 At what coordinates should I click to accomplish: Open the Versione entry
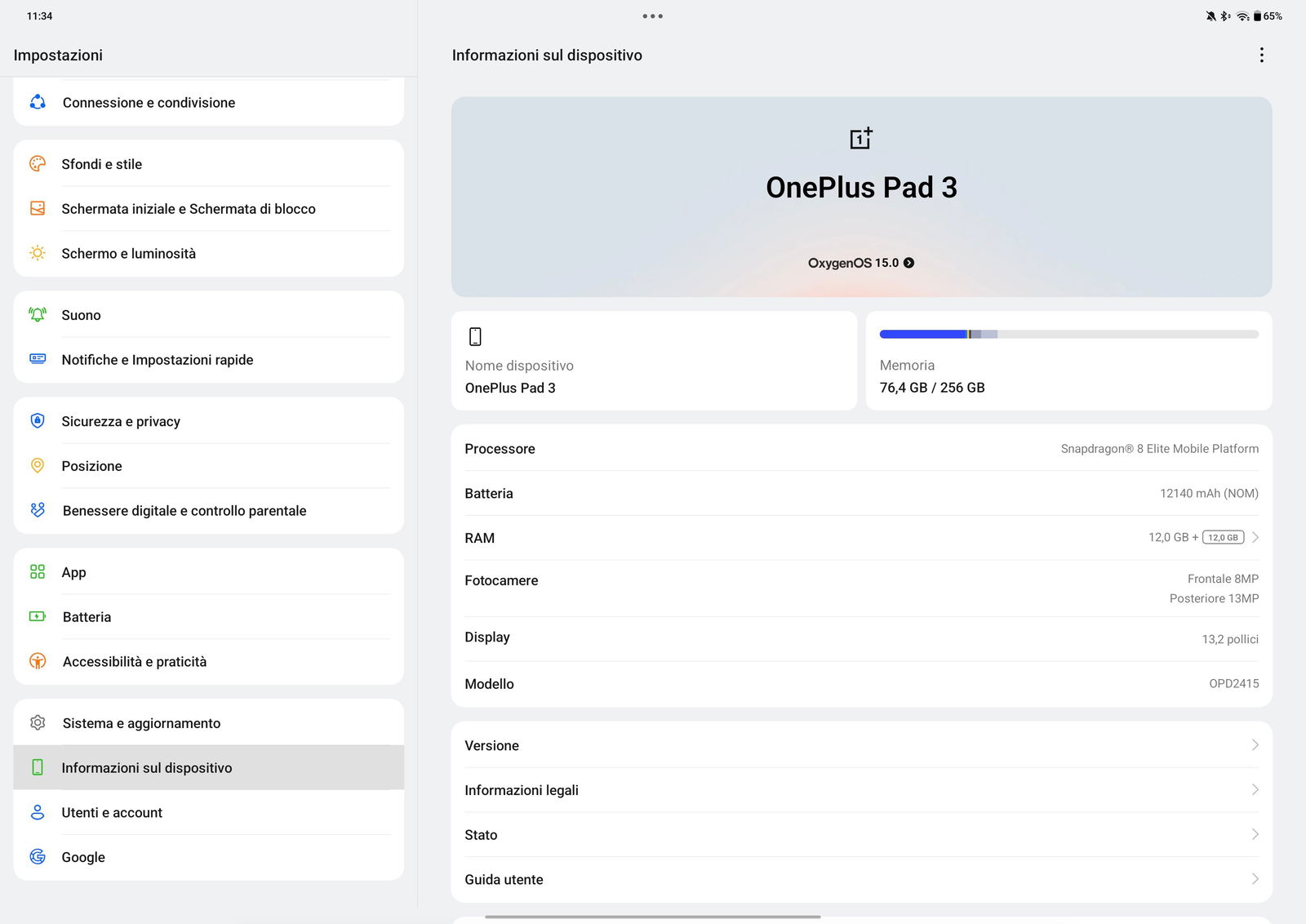click(861, 745)
